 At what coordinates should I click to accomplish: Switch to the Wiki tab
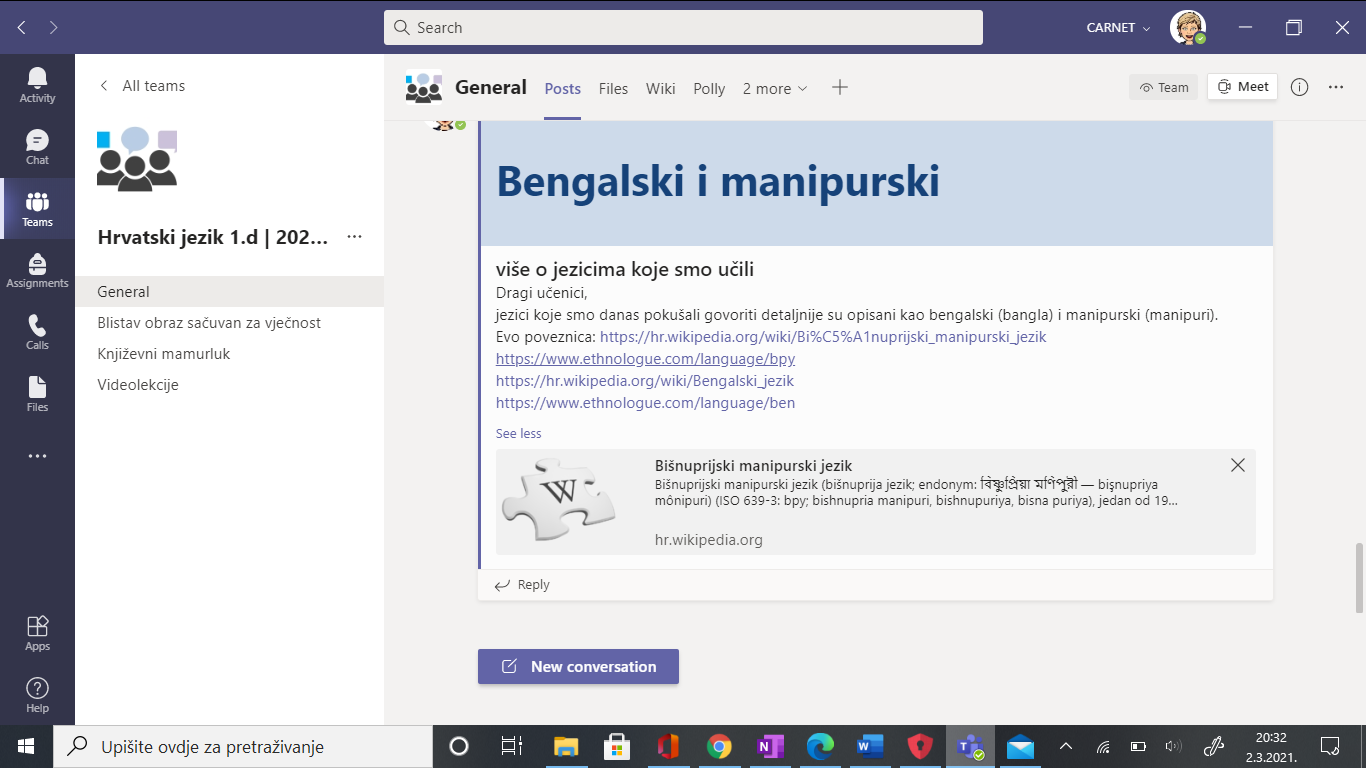click(x=660, y=89)
